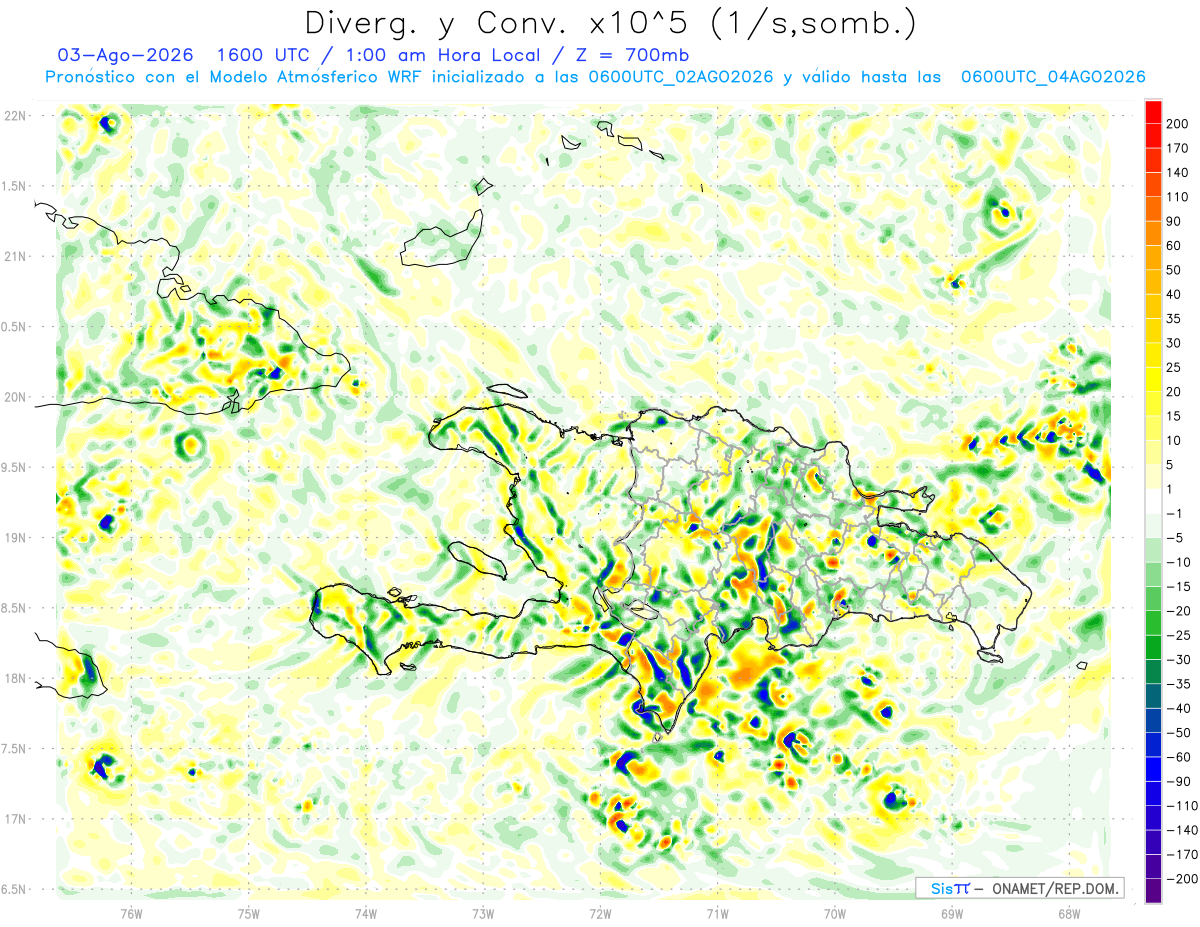
Task: Click the blue colorbar segment between -60 and -90
Action: coord(1153,768)
